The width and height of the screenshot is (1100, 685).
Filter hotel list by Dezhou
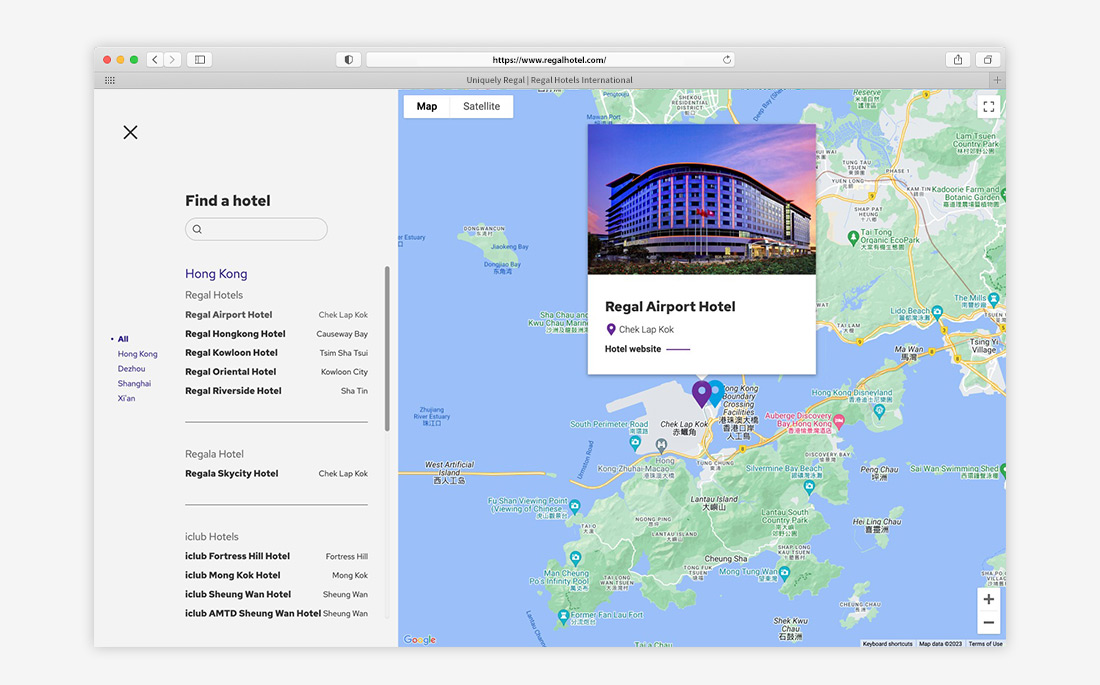131,368
